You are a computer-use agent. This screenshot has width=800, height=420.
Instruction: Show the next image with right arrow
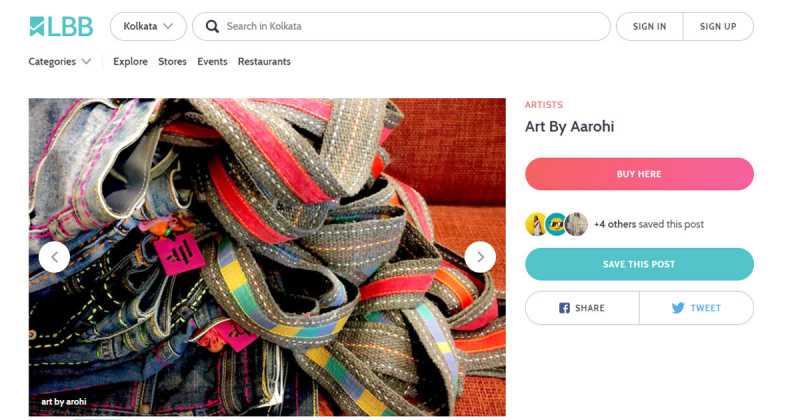(480, 257)
